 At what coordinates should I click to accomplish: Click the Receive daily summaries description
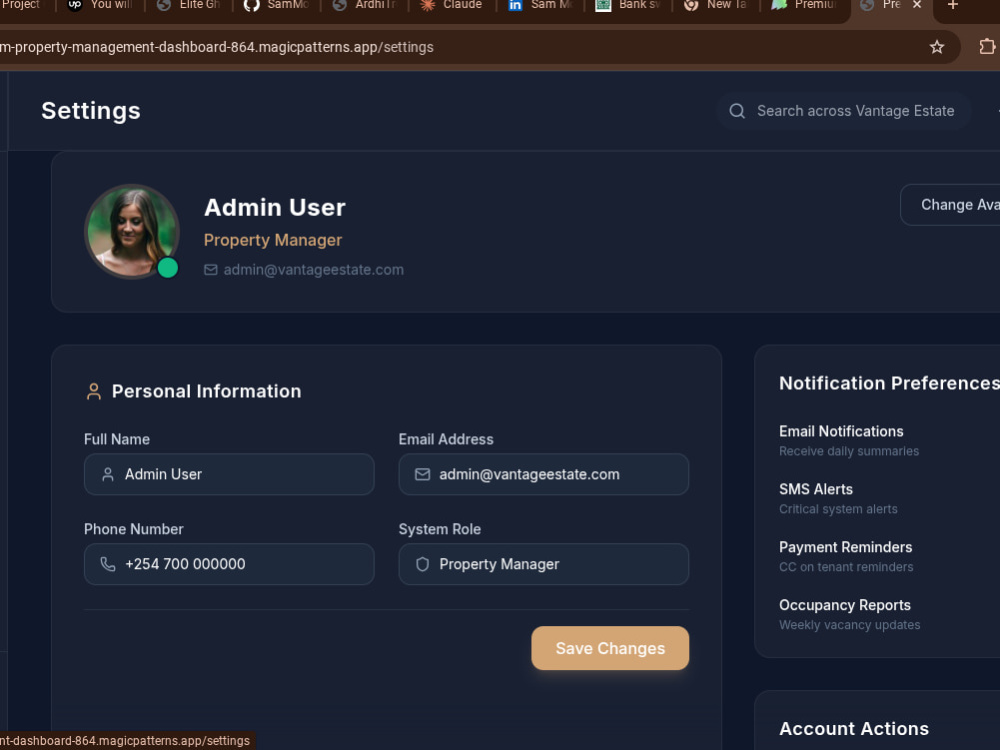coord(849,452)
